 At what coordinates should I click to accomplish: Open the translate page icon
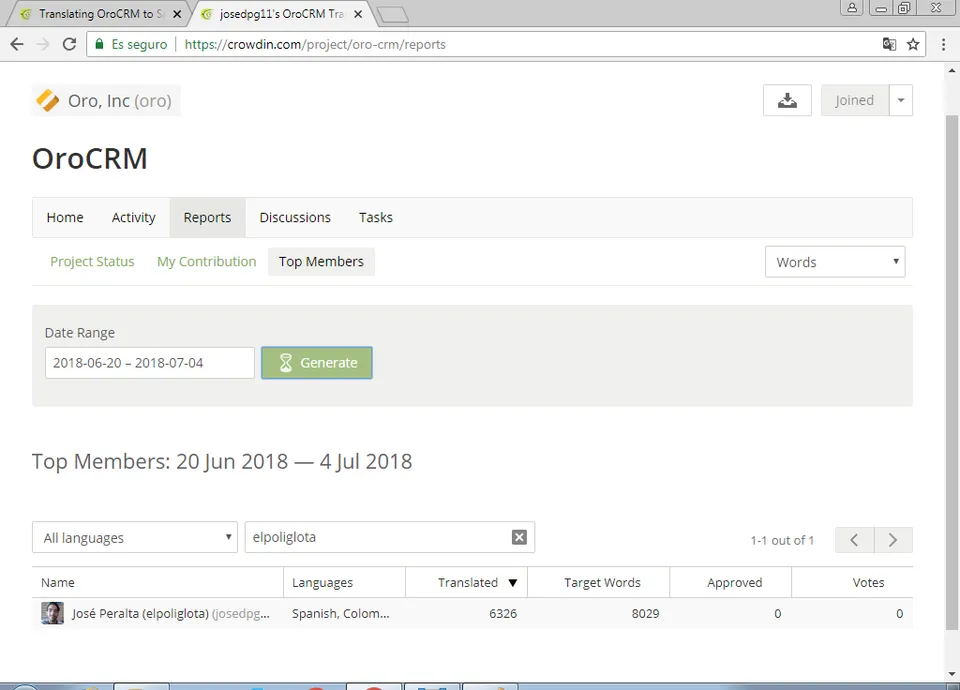(889, 44)
